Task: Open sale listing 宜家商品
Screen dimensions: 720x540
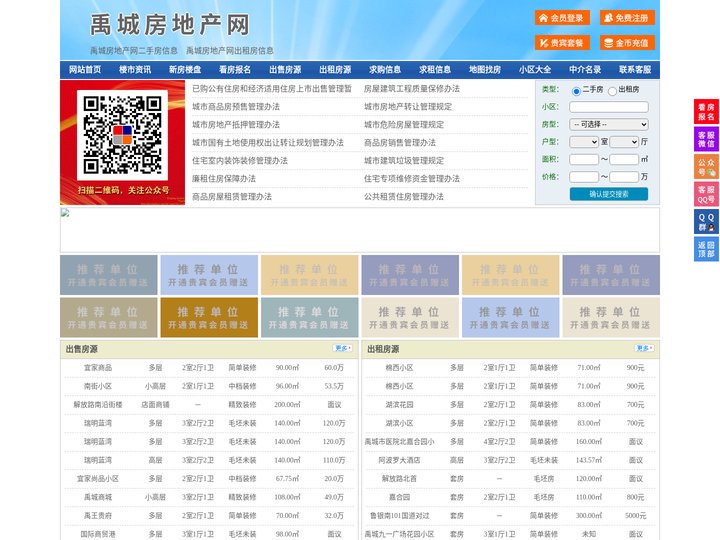Action: pos(98,368)
